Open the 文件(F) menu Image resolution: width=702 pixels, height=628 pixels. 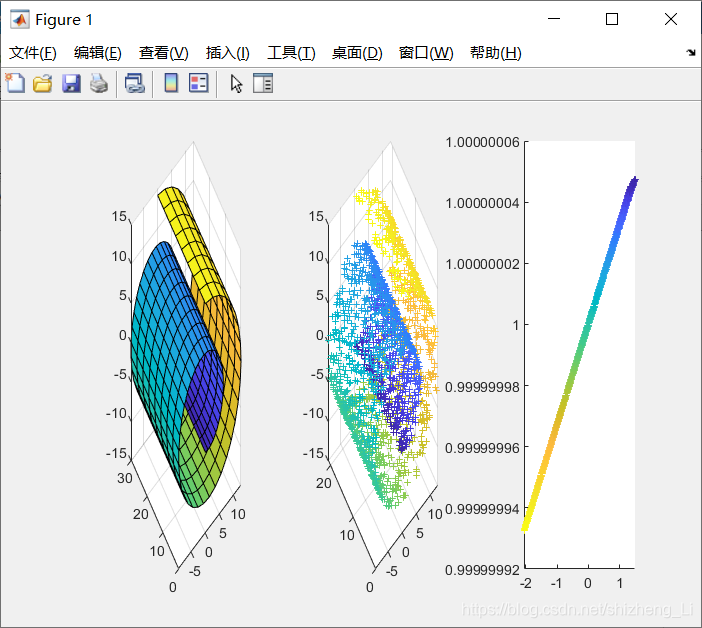click(x=33, y=53)
